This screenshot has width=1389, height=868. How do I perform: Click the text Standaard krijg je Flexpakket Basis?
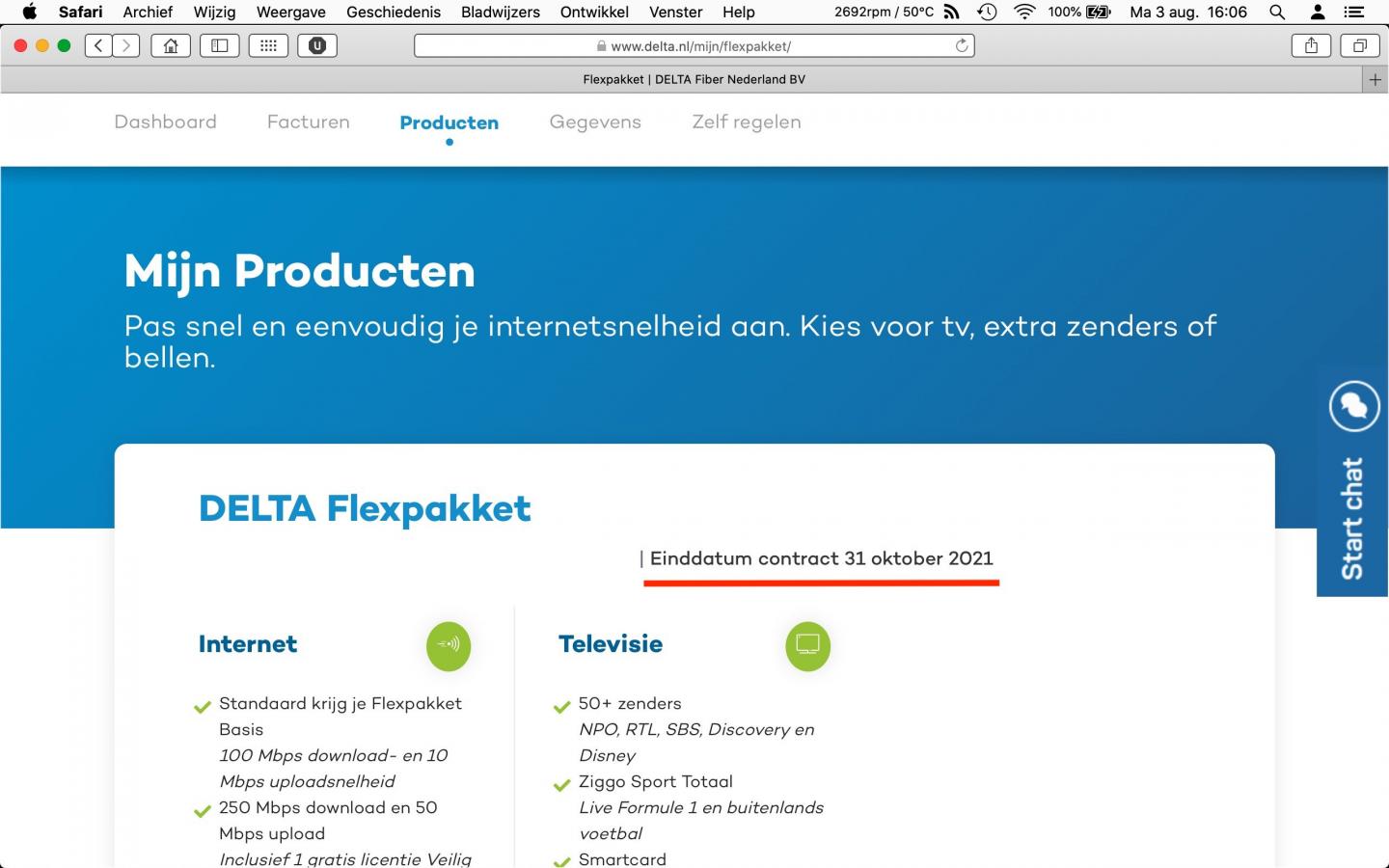tap(340, 717)
